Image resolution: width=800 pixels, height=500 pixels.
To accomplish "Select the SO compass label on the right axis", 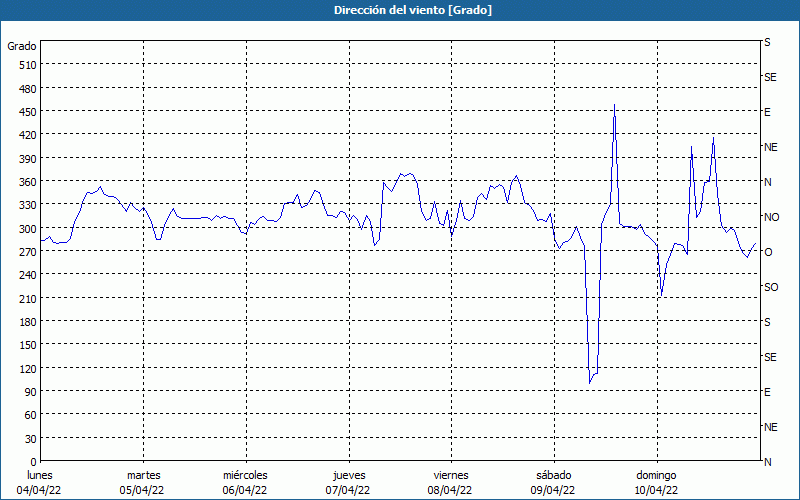I will [771, 287].
